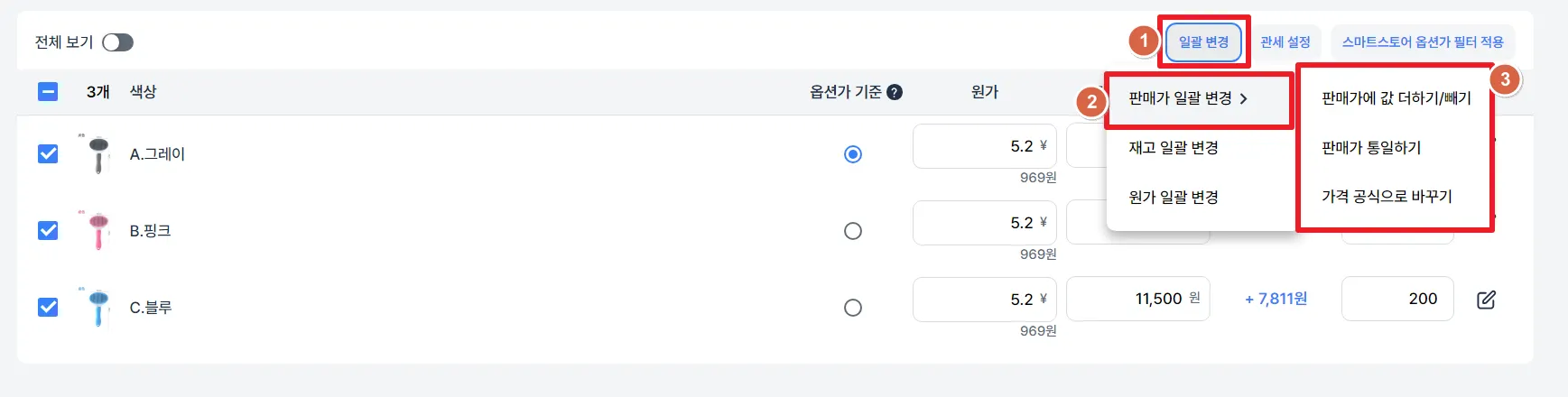
Task: Choose 원가 일괄 변경 menu item
Action: point(1174,197)
